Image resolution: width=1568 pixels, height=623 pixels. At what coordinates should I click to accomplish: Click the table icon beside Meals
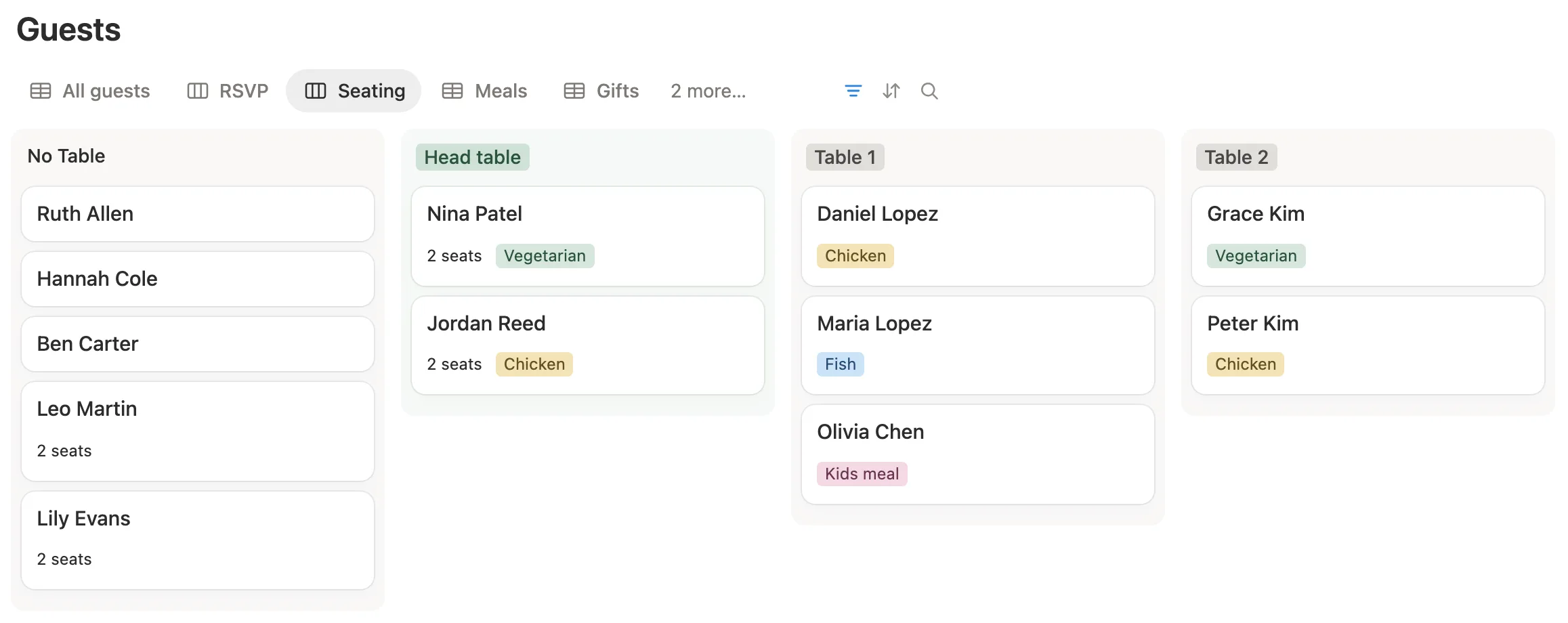click(452, 91)
